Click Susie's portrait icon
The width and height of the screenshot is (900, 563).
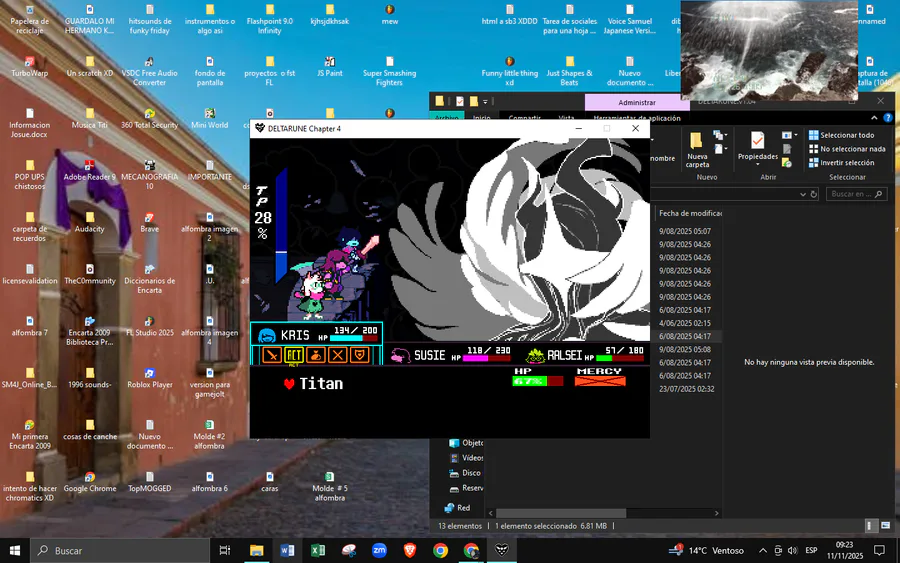[x=399, y=356]
